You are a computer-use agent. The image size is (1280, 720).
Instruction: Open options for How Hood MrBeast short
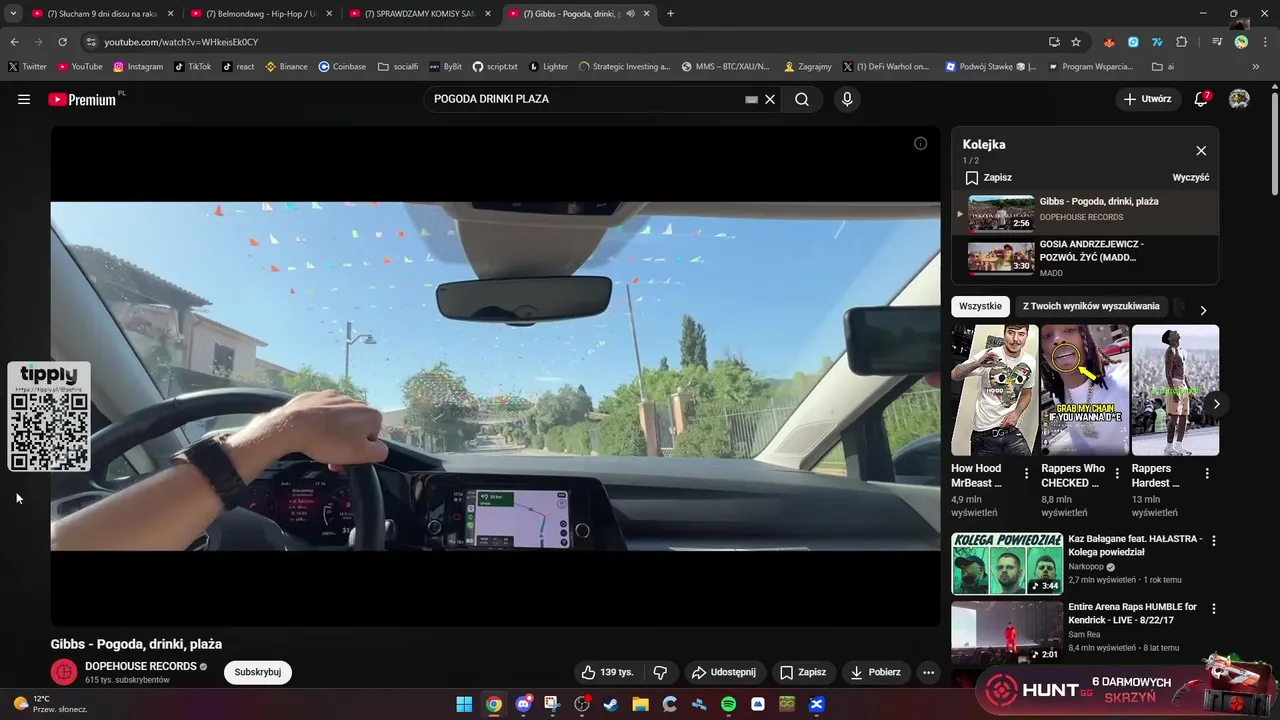click(1026, 474)
